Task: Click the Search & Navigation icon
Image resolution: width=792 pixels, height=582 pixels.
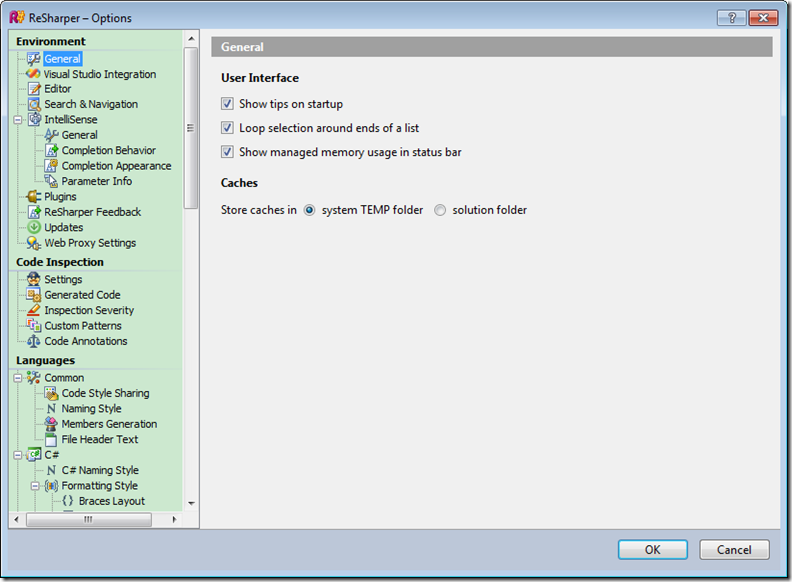Action: pos(33,104)
